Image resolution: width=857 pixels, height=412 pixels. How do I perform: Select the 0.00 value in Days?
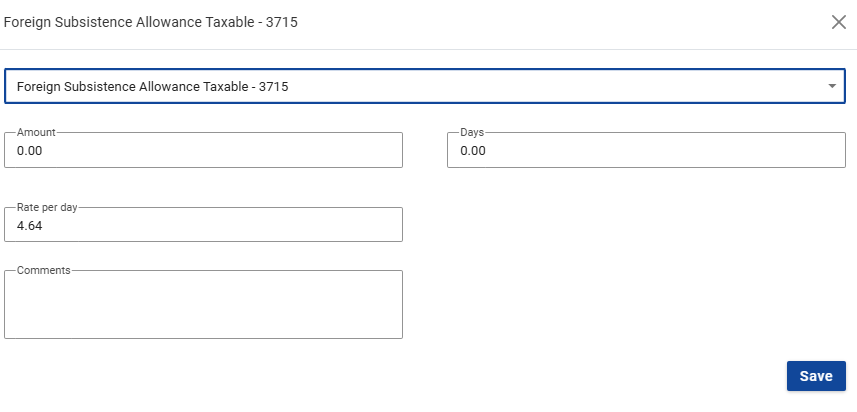pos(473,151)
